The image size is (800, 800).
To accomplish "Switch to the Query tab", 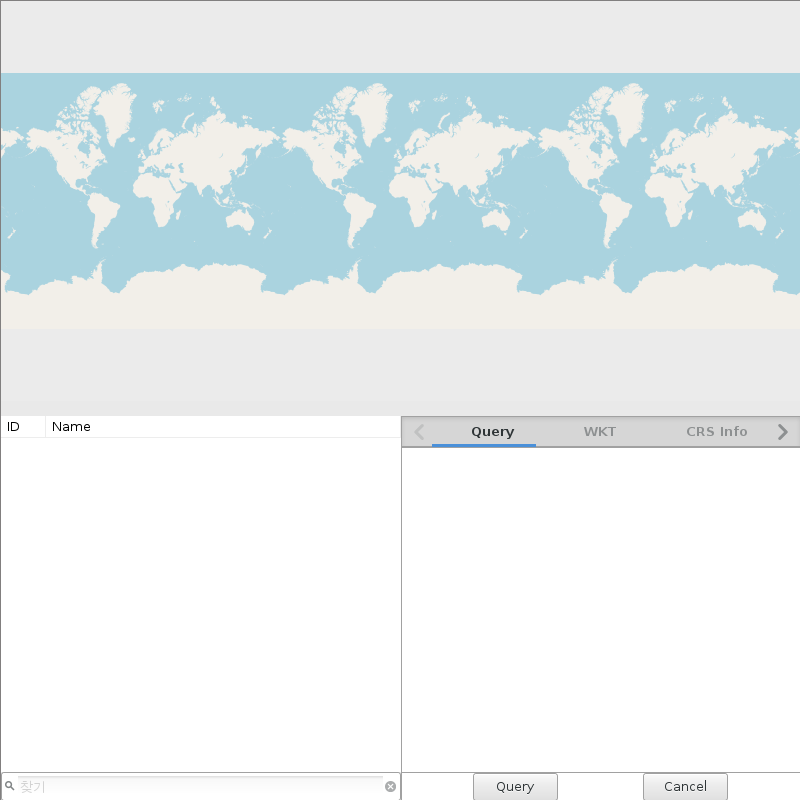I will [492, 432].
